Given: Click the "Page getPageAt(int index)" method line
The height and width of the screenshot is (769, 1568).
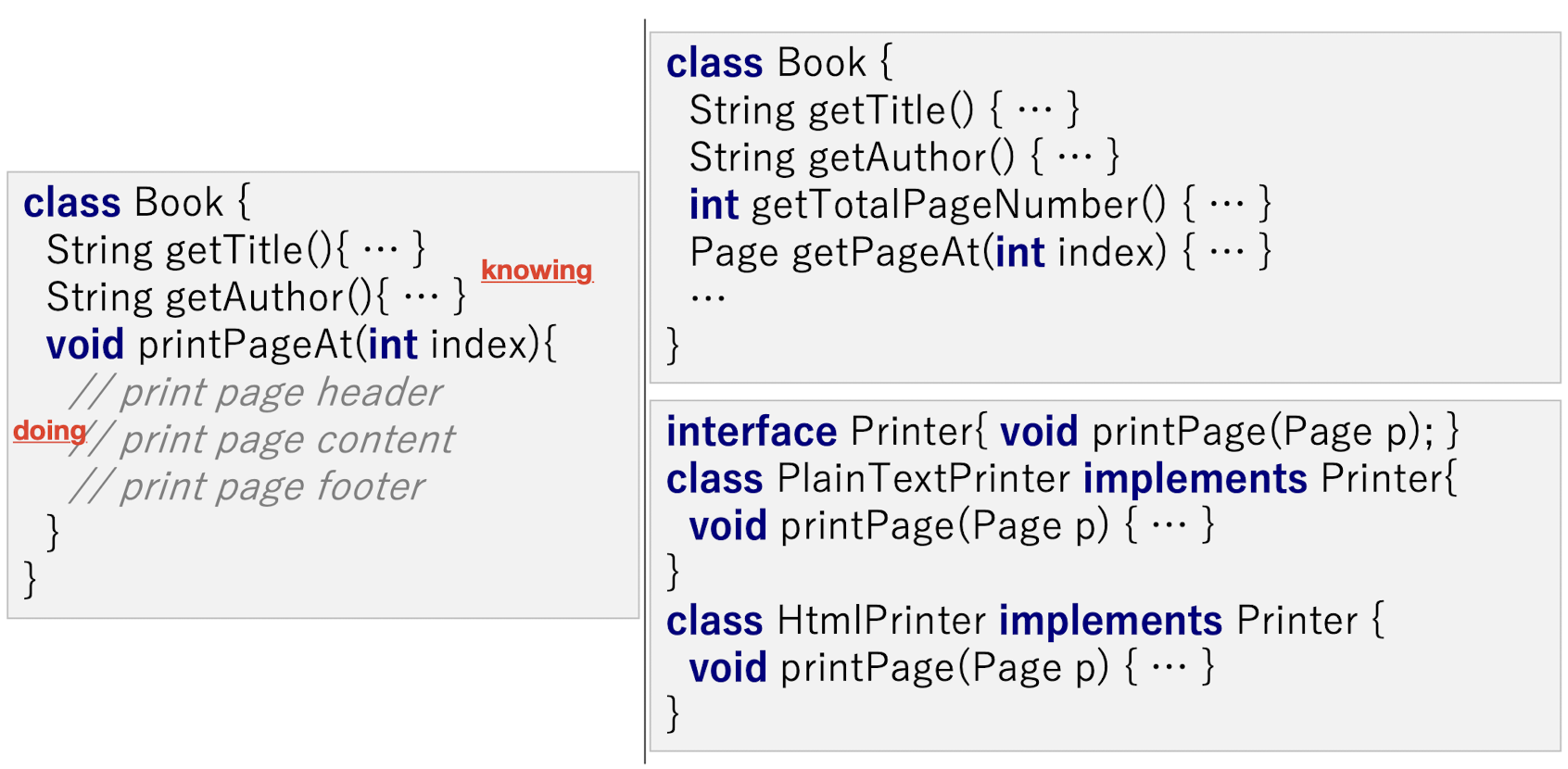Looking at the screenshot, I should point(980,252).
